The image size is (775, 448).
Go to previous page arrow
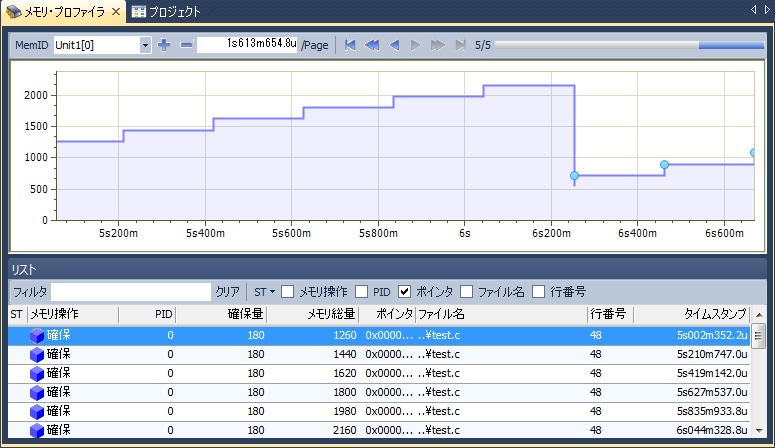point(394,45)
